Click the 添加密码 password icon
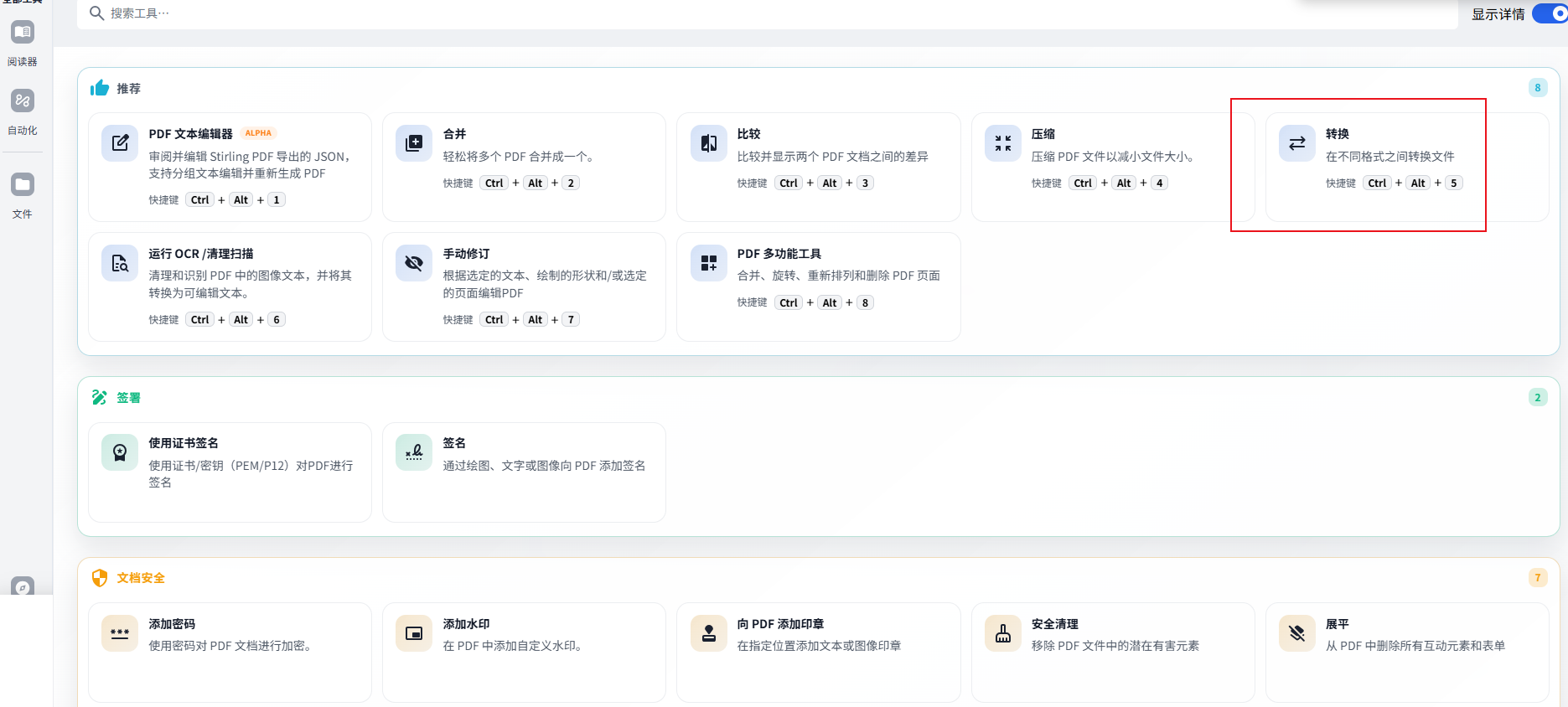 pos(120,633)
